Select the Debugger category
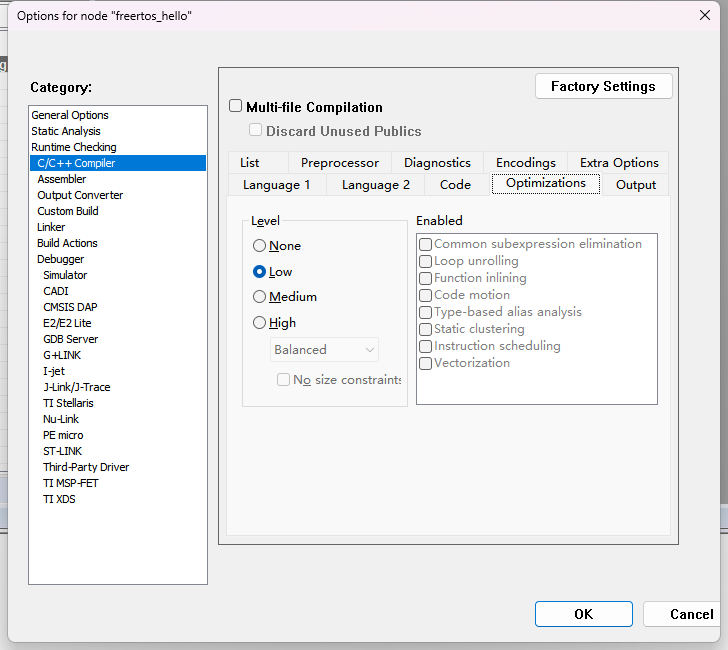 60,259
